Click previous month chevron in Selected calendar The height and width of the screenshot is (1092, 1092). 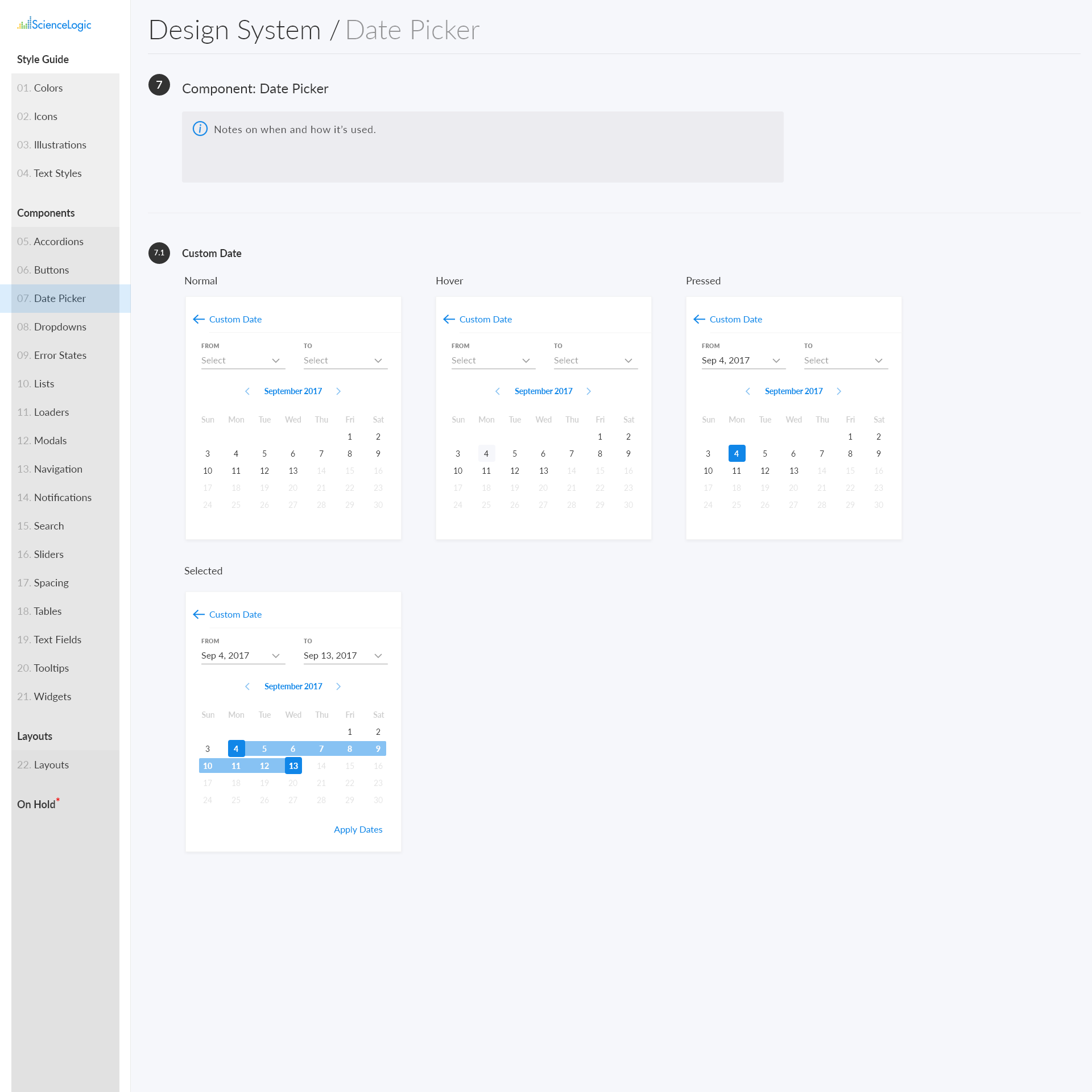pyautogui.click(x=247, y=686)
